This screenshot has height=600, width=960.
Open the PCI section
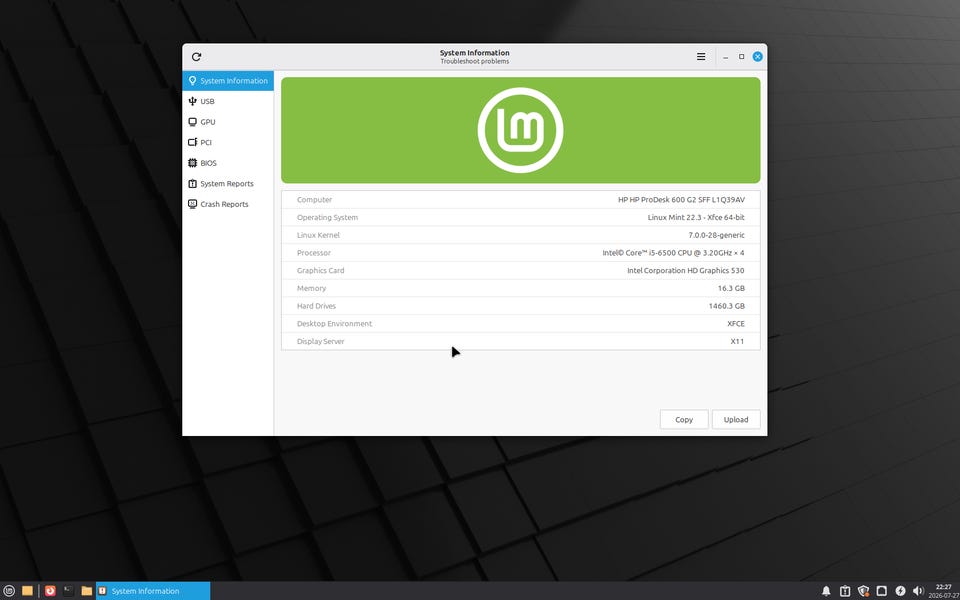(x=228, y=142)
